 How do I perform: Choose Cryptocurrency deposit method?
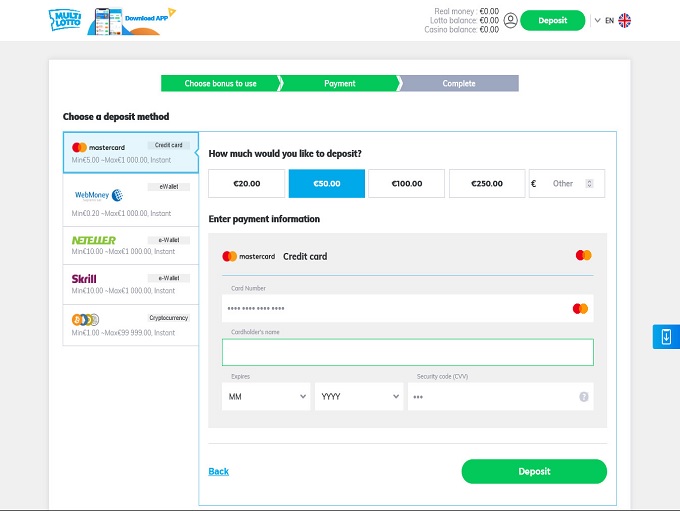click(130, 324)
